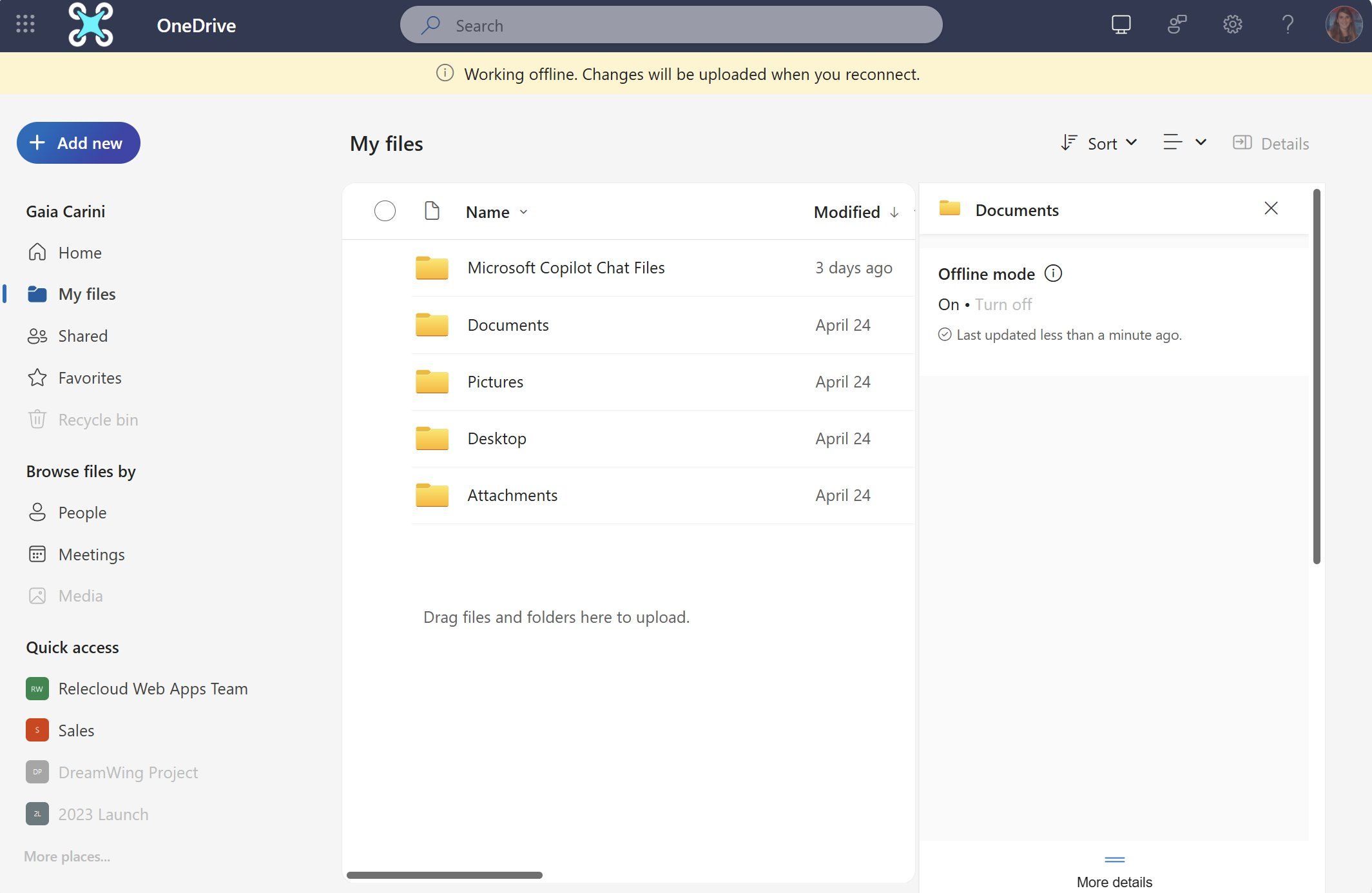
Task: Go to Shared in sidebar
Action: 82,336
